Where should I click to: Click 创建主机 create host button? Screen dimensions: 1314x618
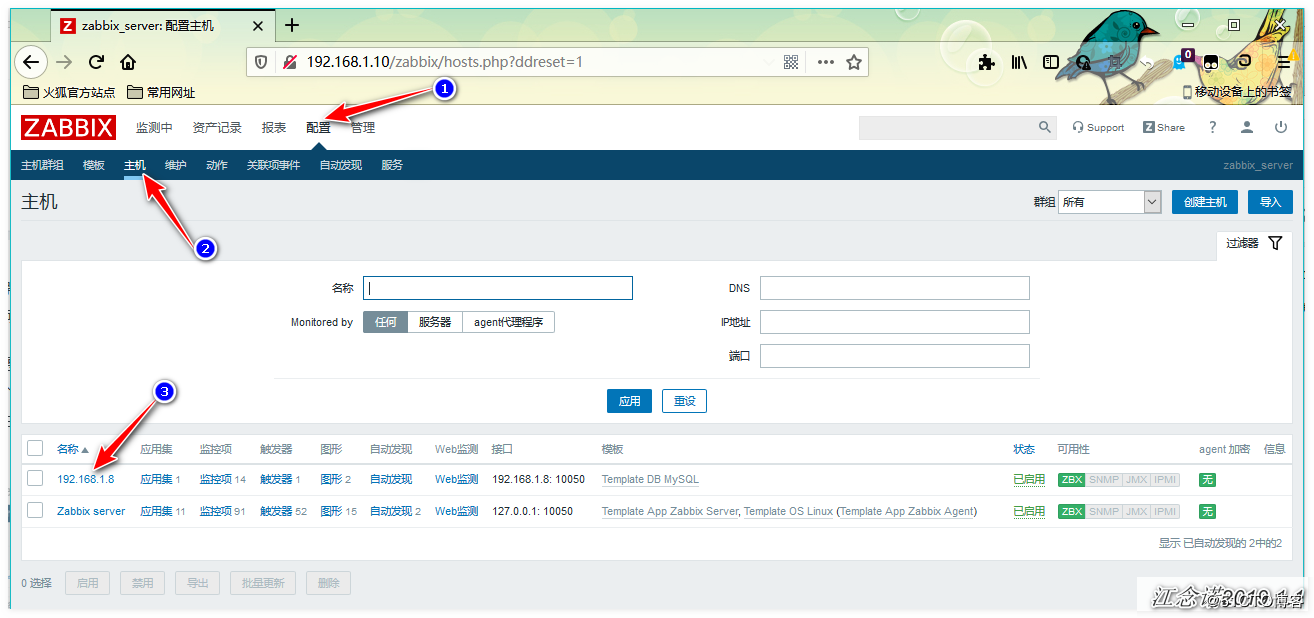tap(1205, 202)
